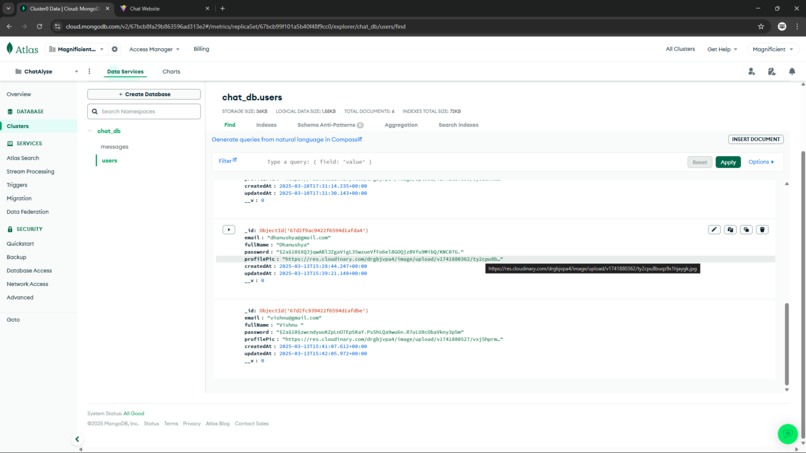Reset the filter query
This screenshot has width=806, height=453.
point(700,162)
